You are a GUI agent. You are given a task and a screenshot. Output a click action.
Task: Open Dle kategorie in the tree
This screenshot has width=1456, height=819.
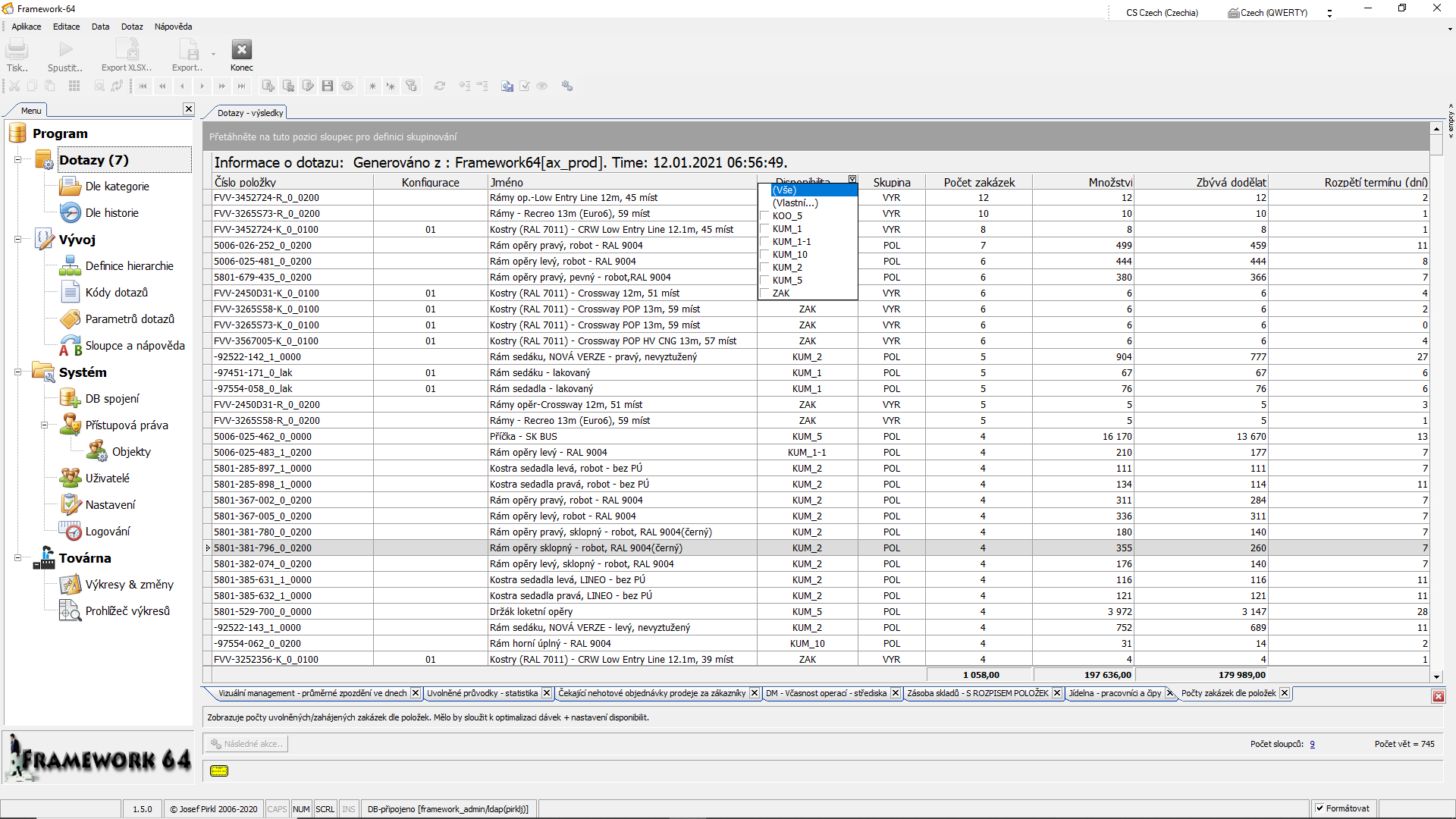[117, 187]
